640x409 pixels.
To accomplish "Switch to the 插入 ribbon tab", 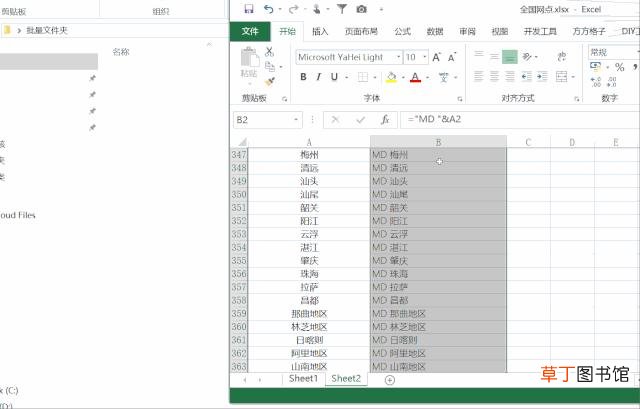I will click(320, 31).
